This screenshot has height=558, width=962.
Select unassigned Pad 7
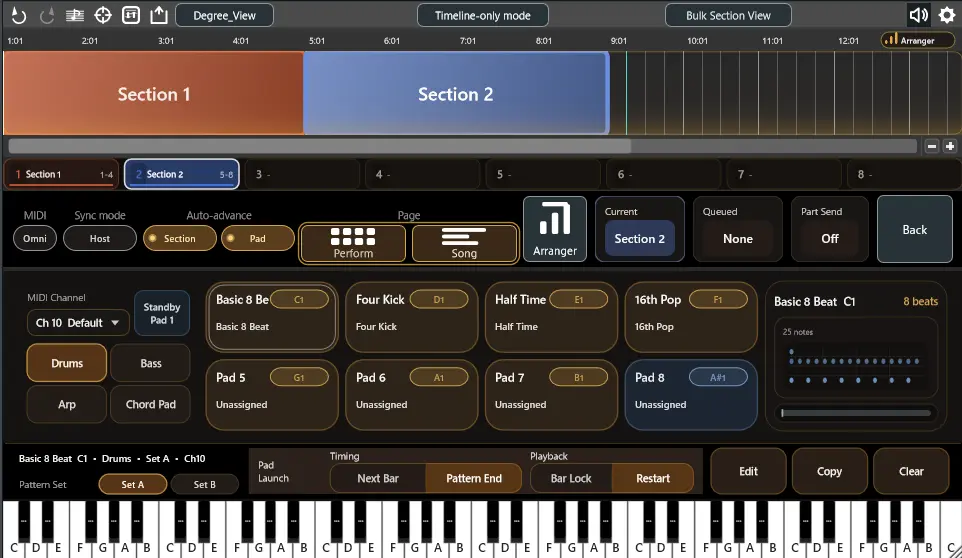(551, 394)
